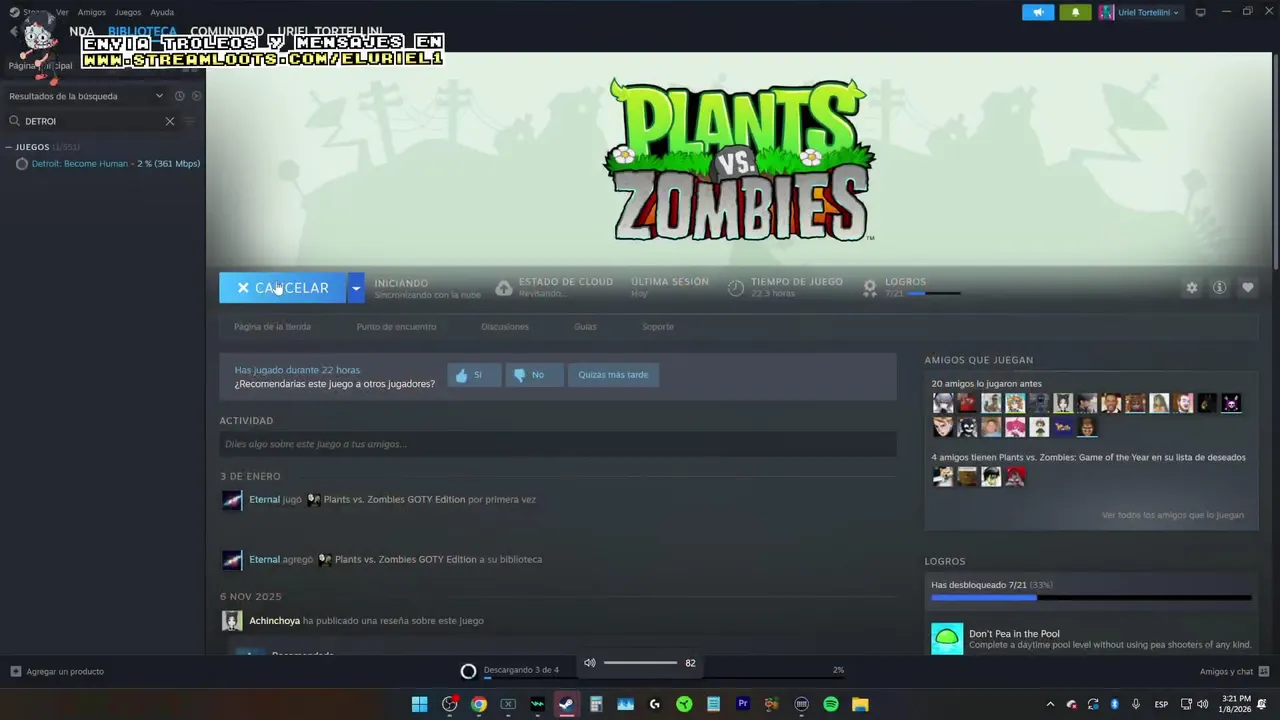Show game info via the info icon
Viewport: 1280px width, 720px height.
(x=1219, y=288)
